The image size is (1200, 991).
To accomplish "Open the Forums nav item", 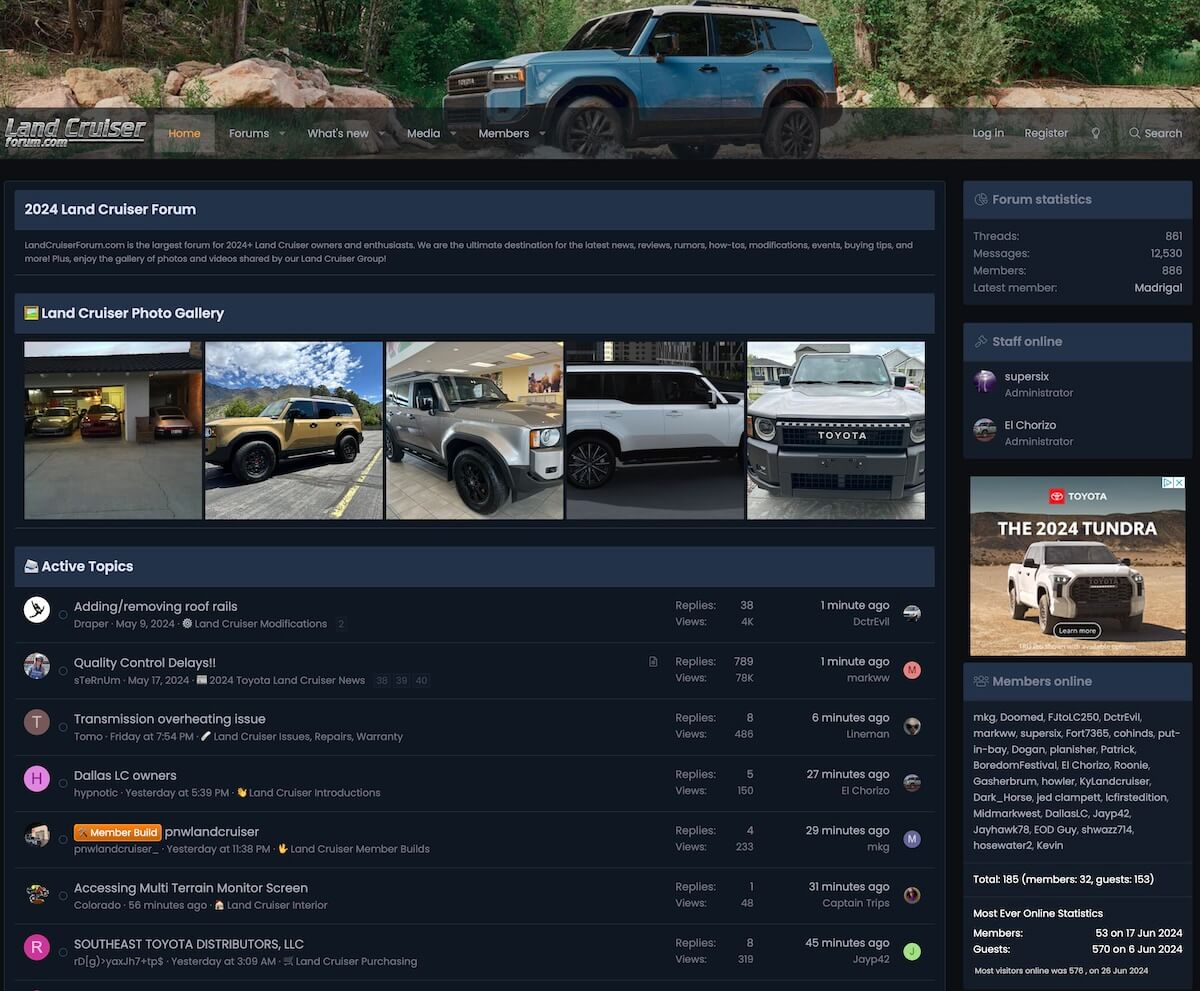I will point(249,133).
